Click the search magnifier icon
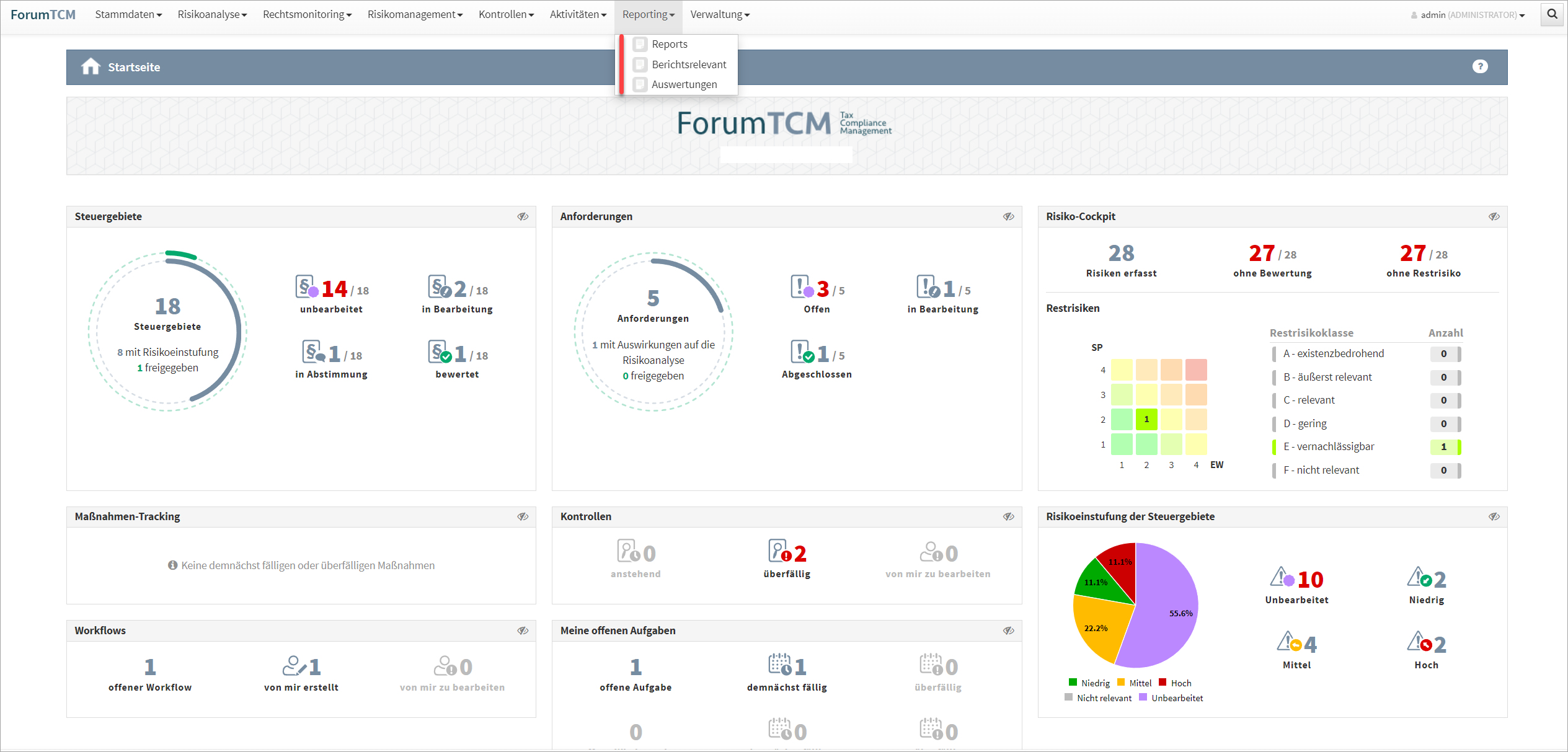This screenshot has width=1568, height=752. click(1552, 14)
